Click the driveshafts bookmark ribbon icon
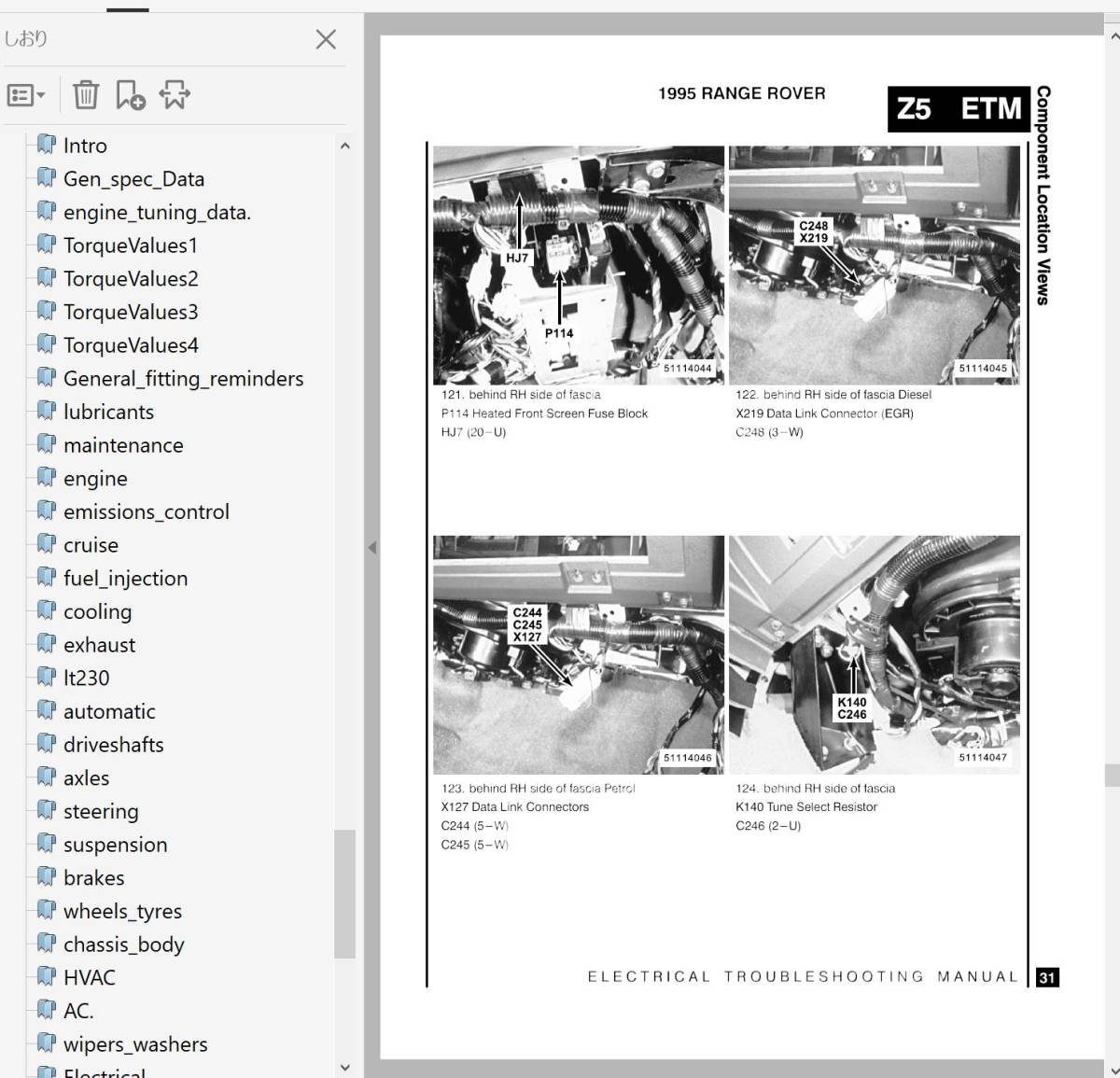1120x1078 pixels. (46, 744)
